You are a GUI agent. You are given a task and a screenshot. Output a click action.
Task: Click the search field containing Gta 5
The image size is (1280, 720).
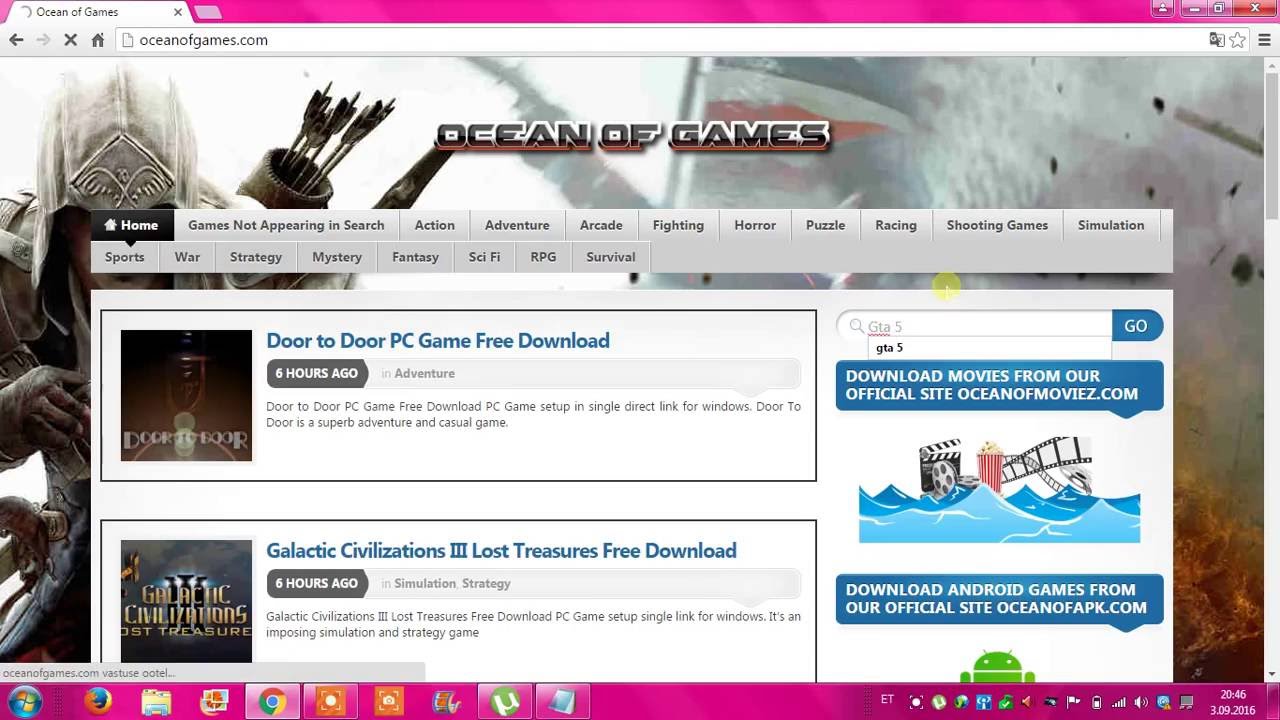975,326
